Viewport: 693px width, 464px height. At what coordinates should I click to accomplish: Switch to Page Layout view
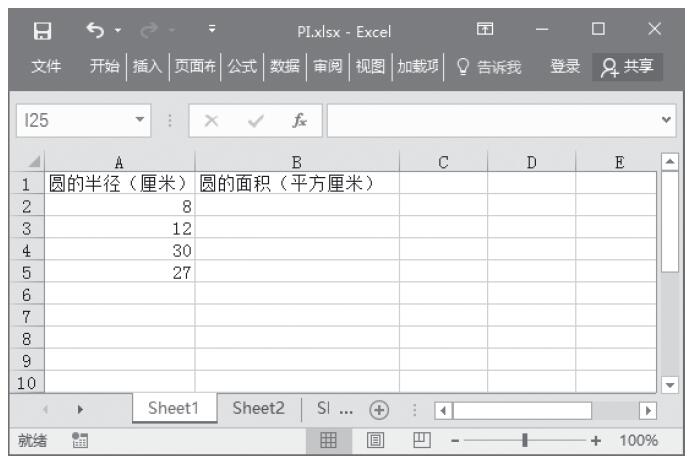tap(373, 440)
